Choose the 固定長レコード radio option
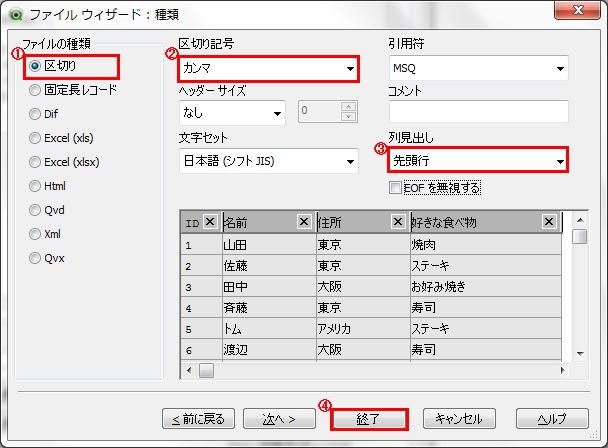 click(36, 90)
